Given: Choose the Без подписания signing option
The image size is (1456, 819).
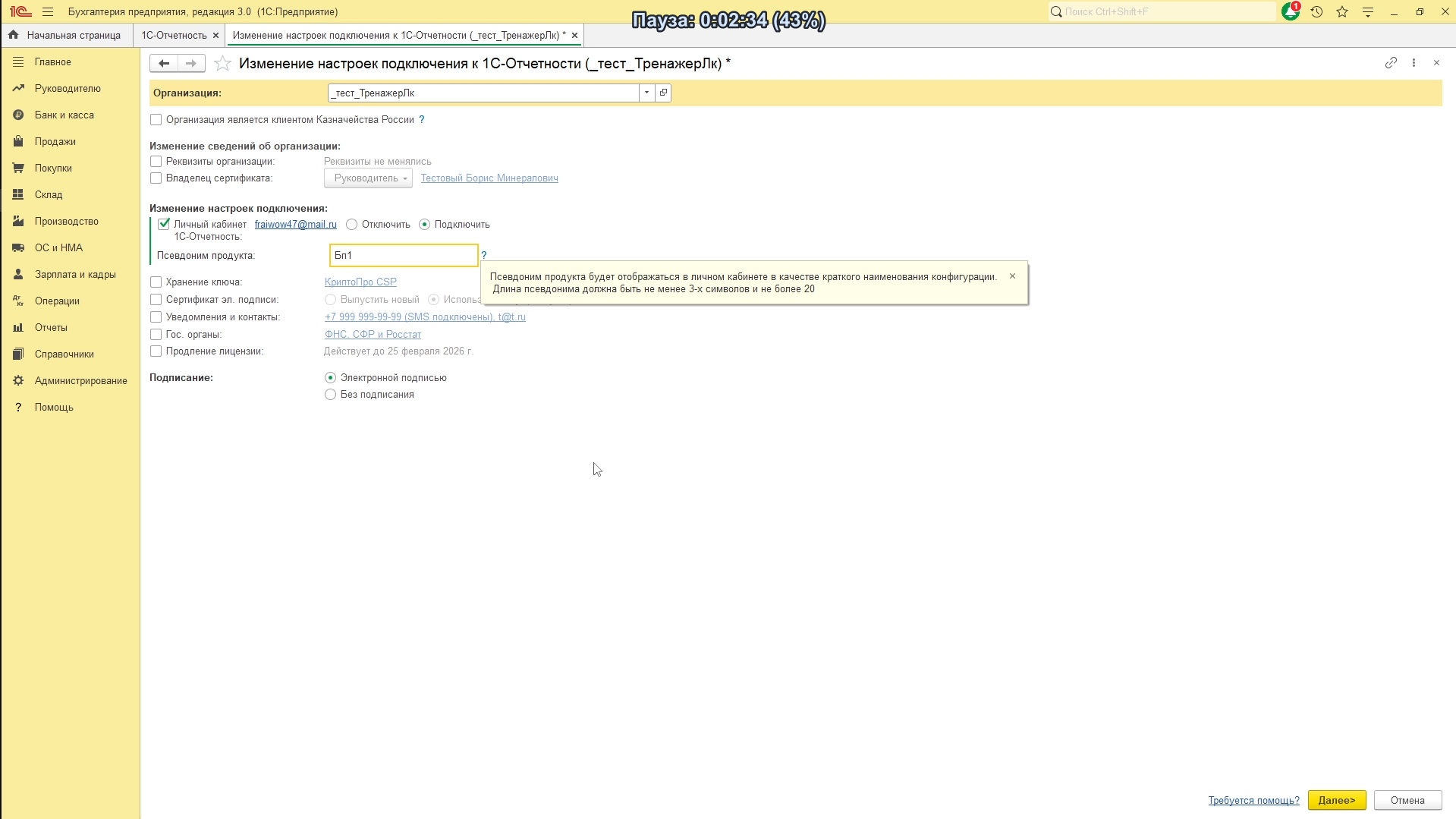Looking at the screenshot, I should pyautogui.click(x=330, y=395).
